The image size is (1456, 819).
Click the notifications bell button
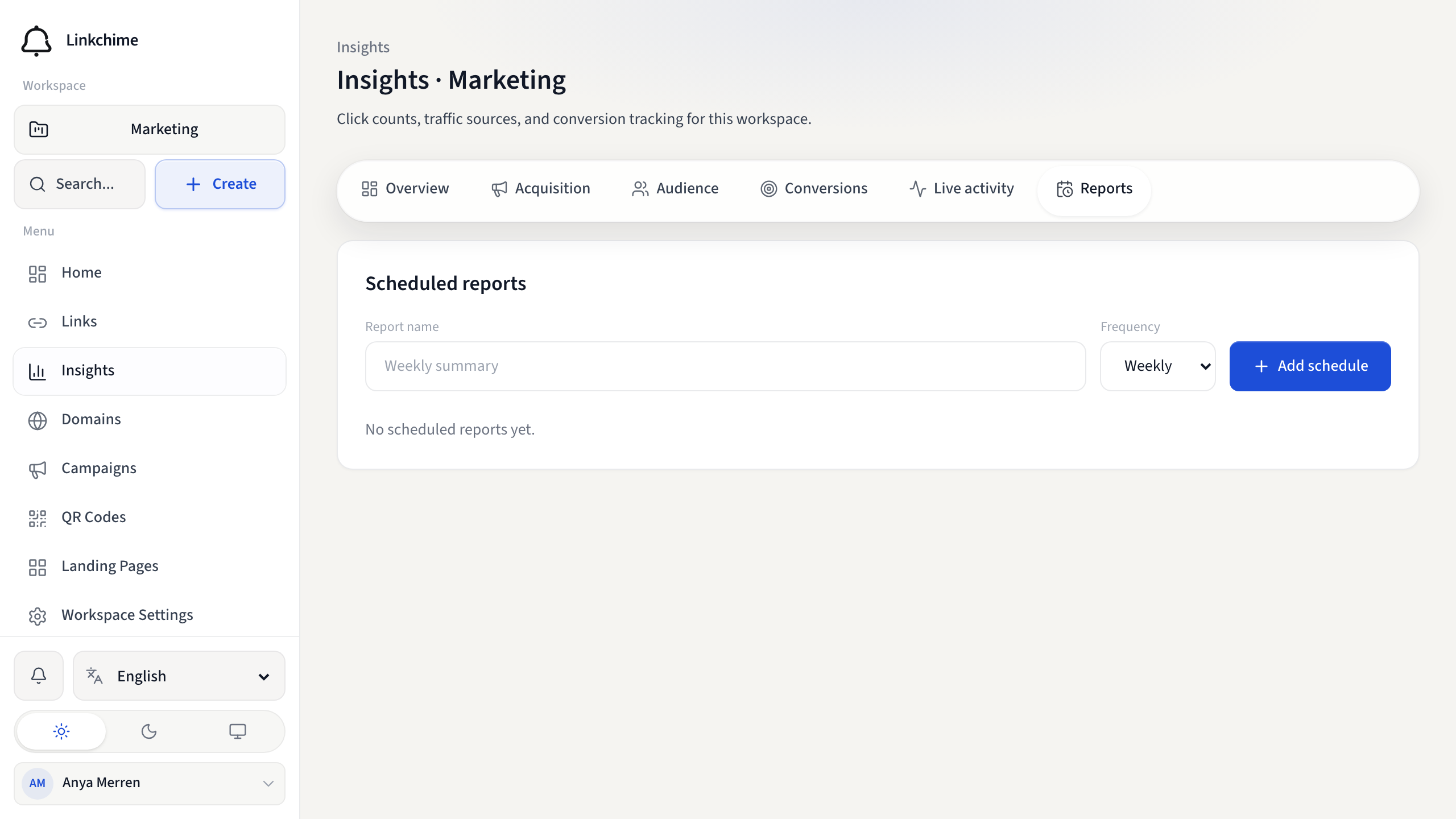39,676
